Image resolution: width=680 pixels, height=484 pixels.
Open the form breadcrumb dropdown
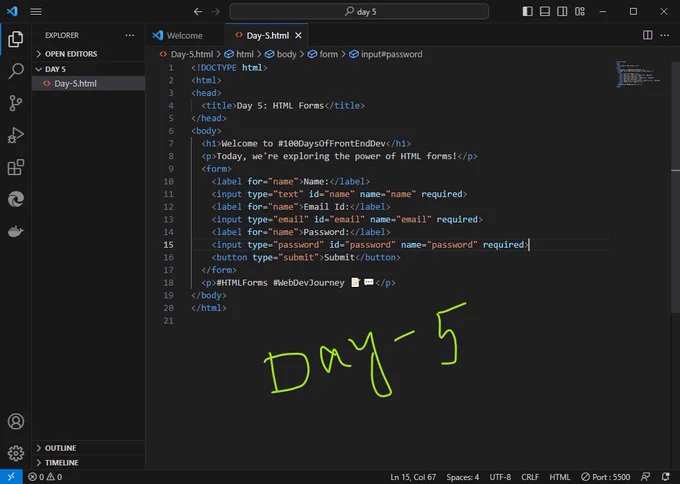click(323, 54)
